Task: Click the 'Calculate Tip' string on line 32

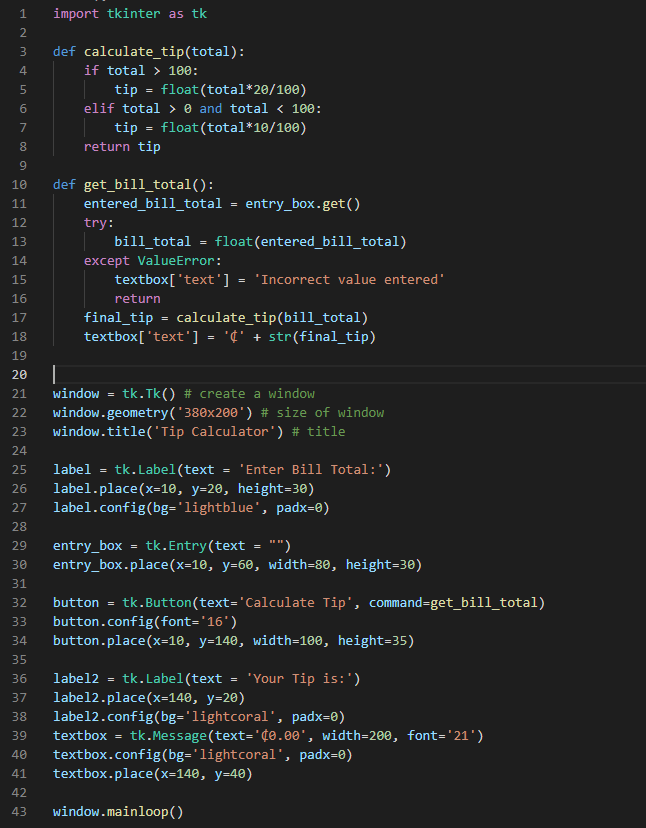Action: click(295, 603)
